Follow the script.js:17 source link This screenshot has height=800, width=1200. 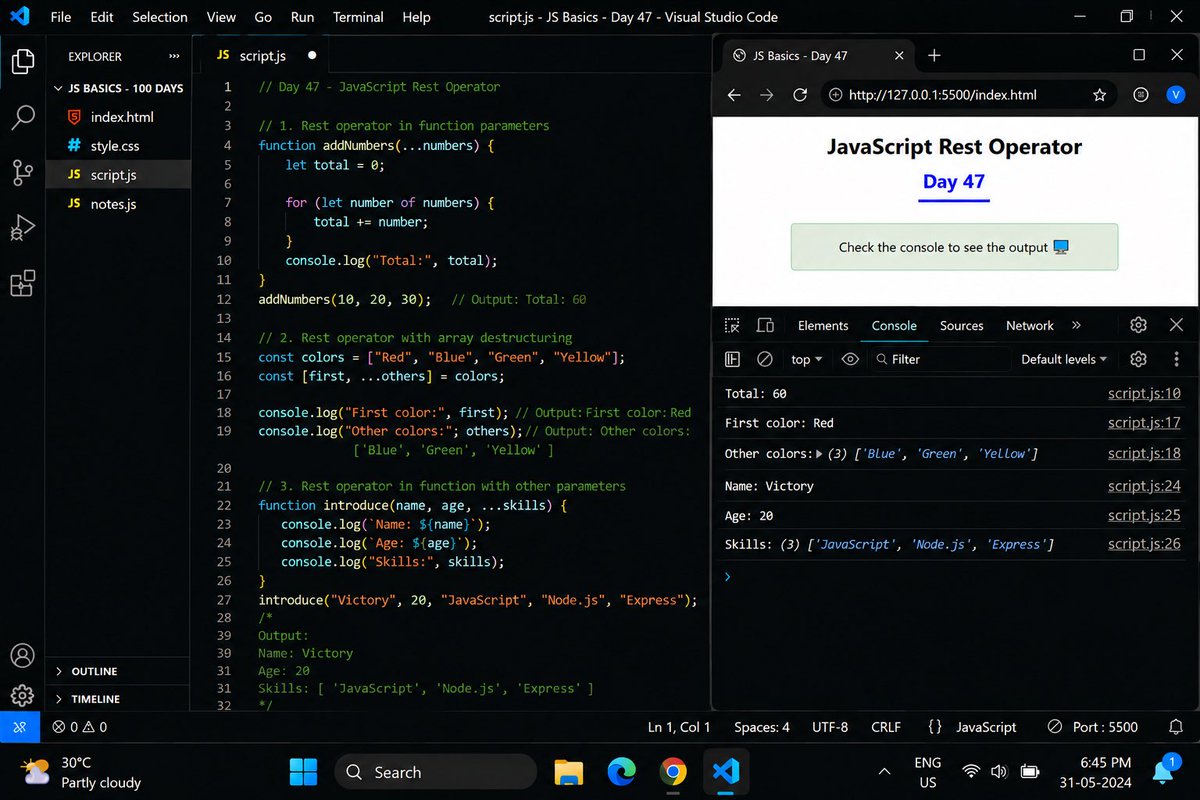coord(1144,424)
